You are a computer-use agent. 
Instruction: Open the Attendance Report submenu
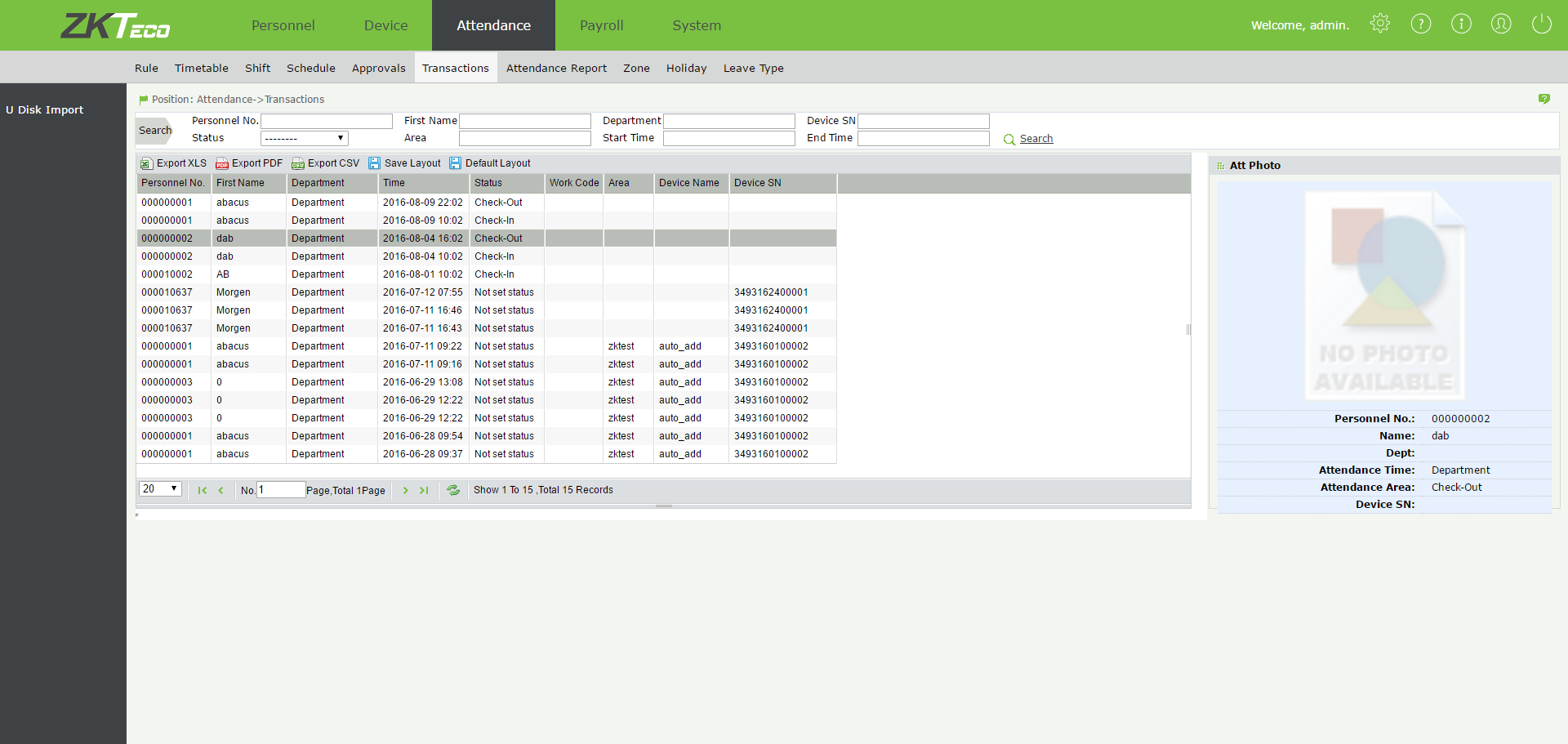point(556,69)
